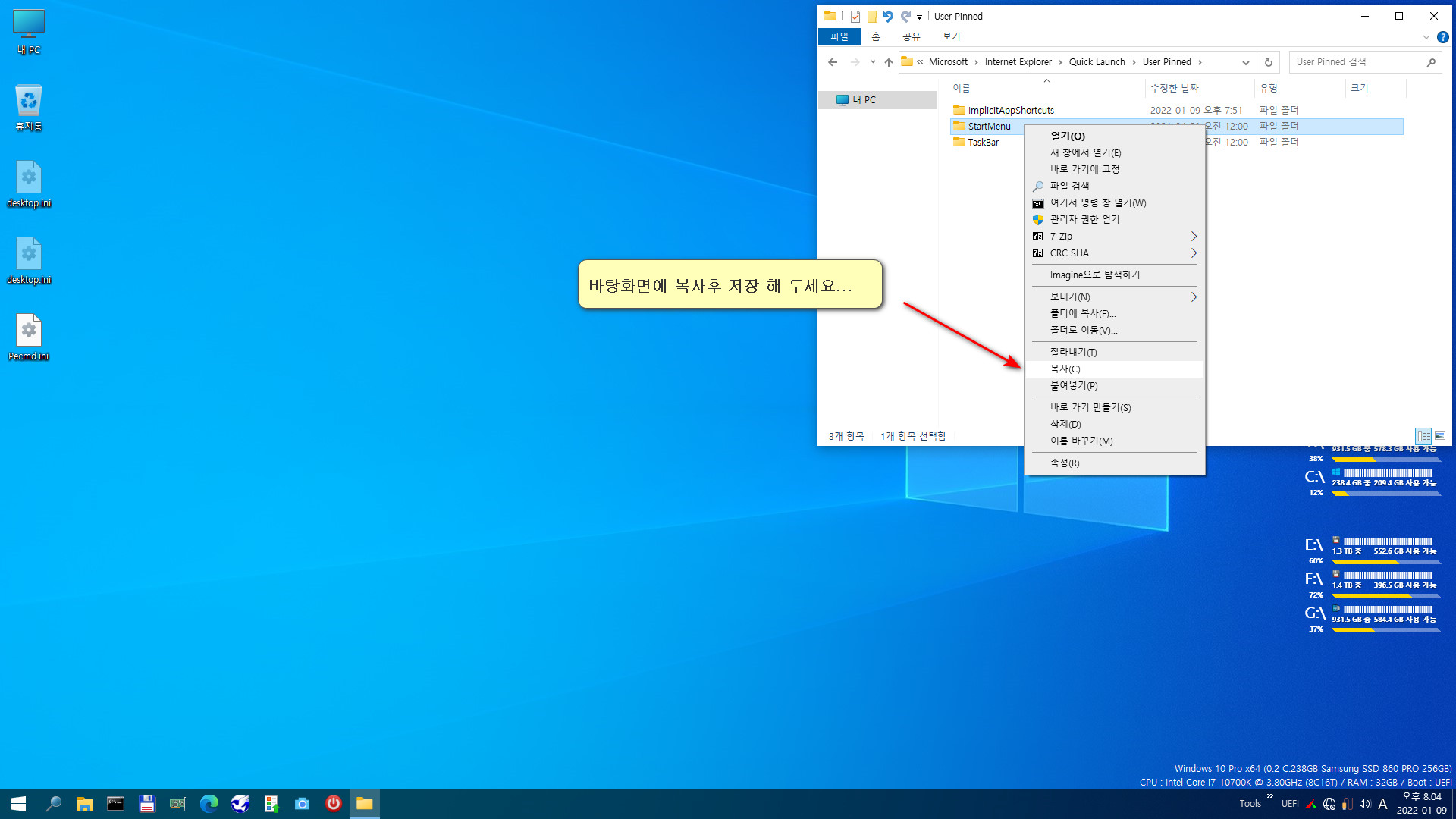Click the red power button taskbar icon
This screenshot has height=819, width=1456.
click(x=334, y=804)
